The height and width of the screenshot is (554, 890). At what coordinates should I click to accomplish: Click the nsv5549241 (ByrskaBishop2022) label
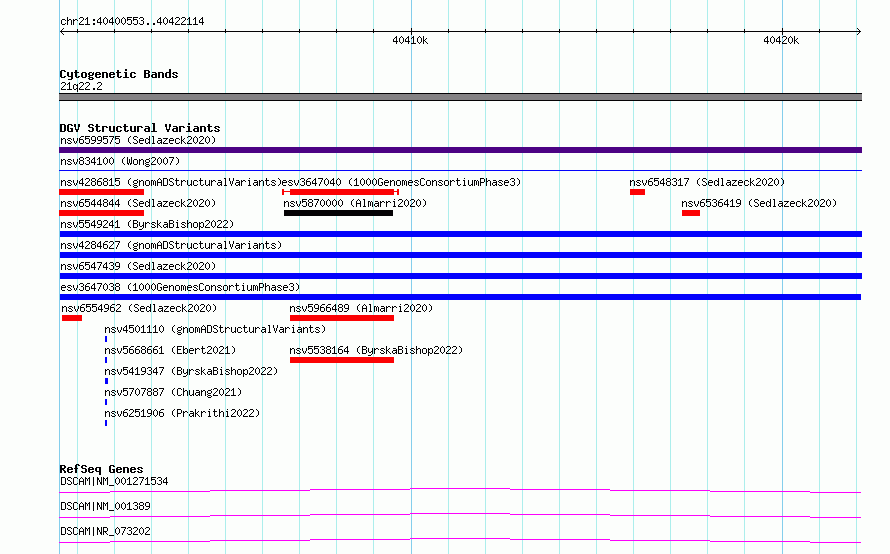pos(147,224)
